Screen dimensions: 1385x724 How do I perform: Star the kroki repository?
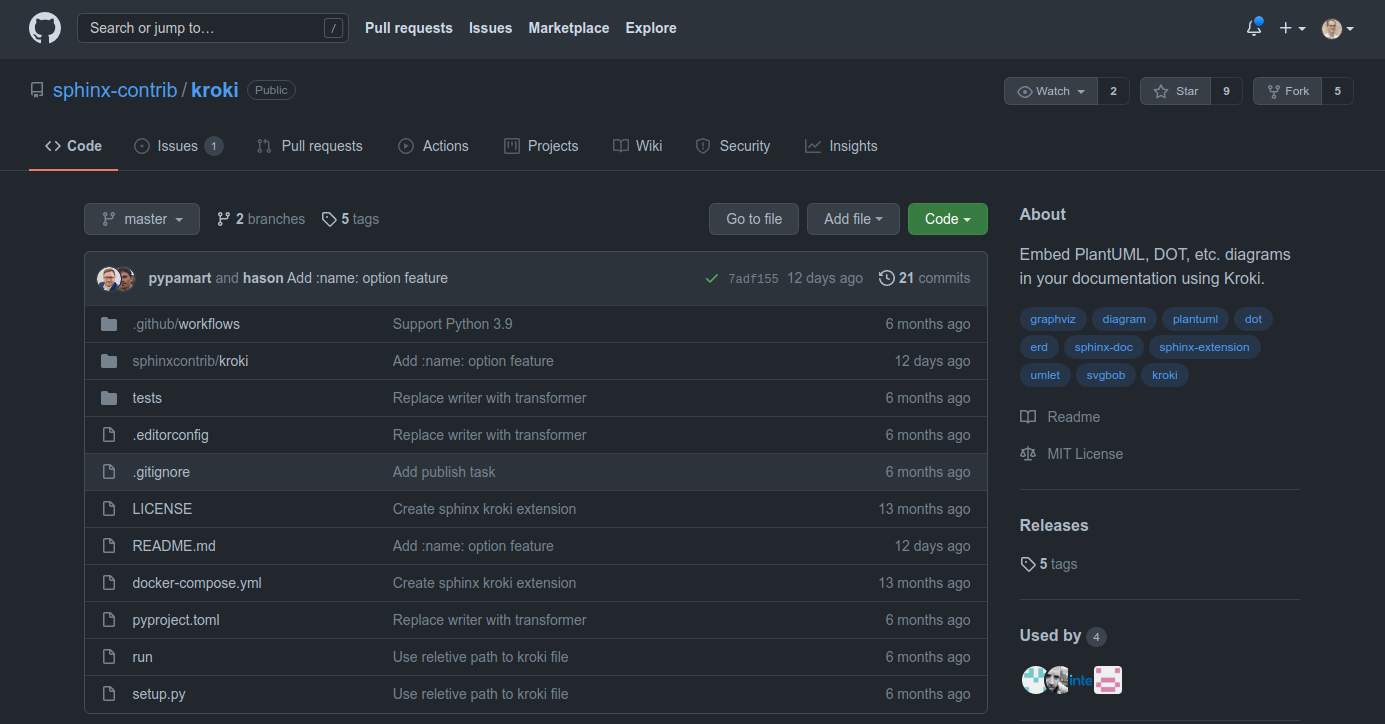tap(1175, 91)
